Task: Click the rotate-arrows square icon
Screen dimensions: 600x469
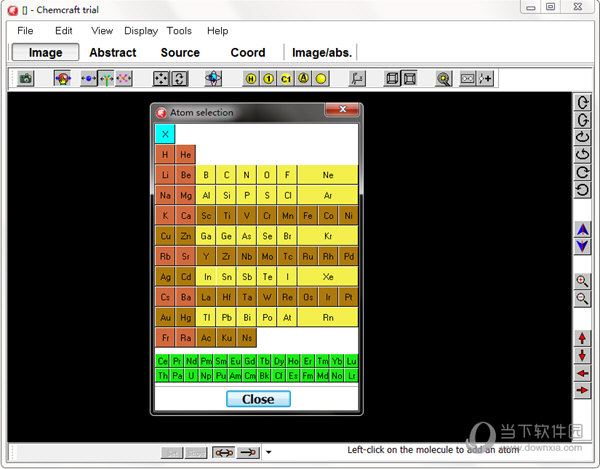Action: tap(179, 79)
